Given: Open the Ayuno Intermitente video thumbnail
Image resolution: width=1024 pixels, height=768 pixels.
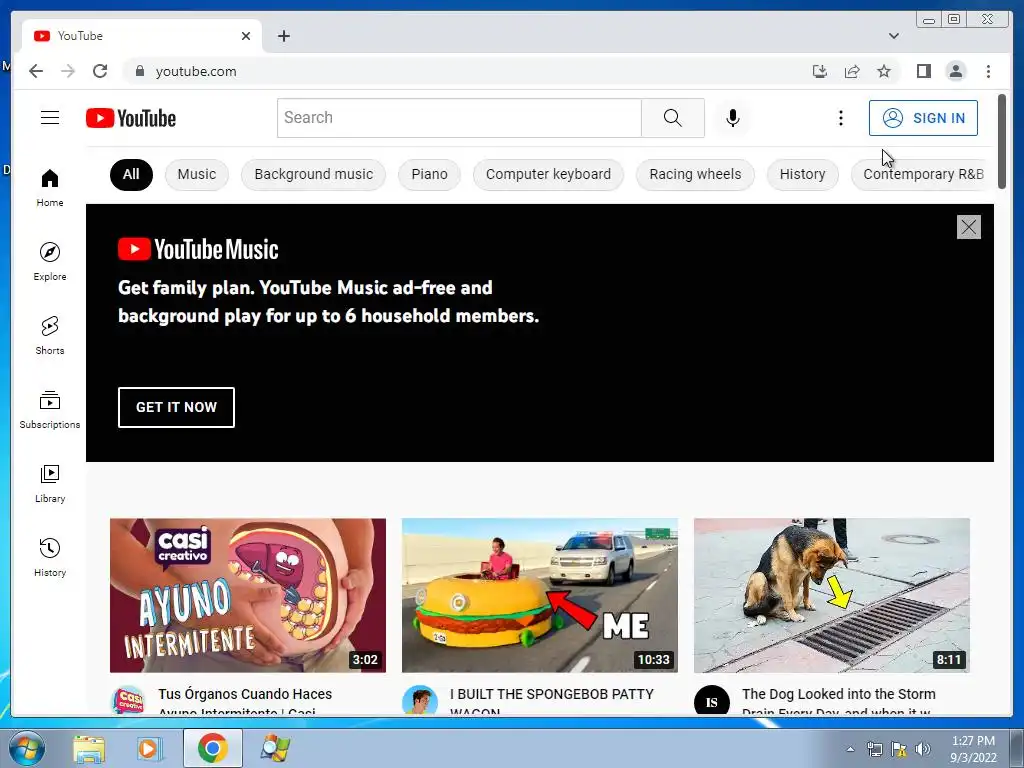Looking at the screenshot, I should click(x=248, y=595).
